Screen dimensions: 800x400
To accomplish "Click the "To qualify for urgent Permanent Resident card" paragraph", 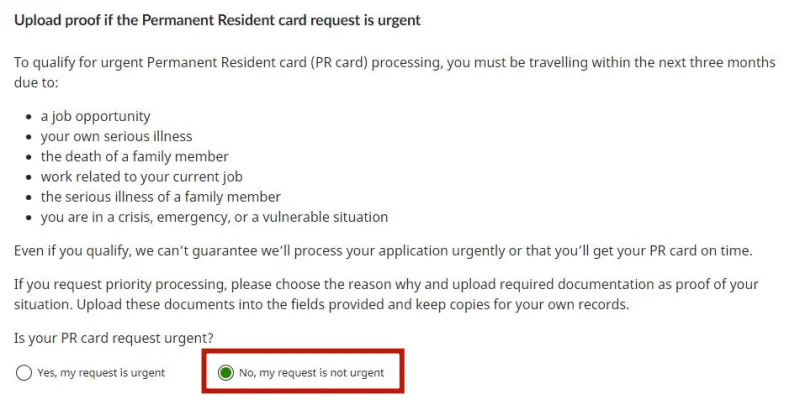I will click(394, 72).
